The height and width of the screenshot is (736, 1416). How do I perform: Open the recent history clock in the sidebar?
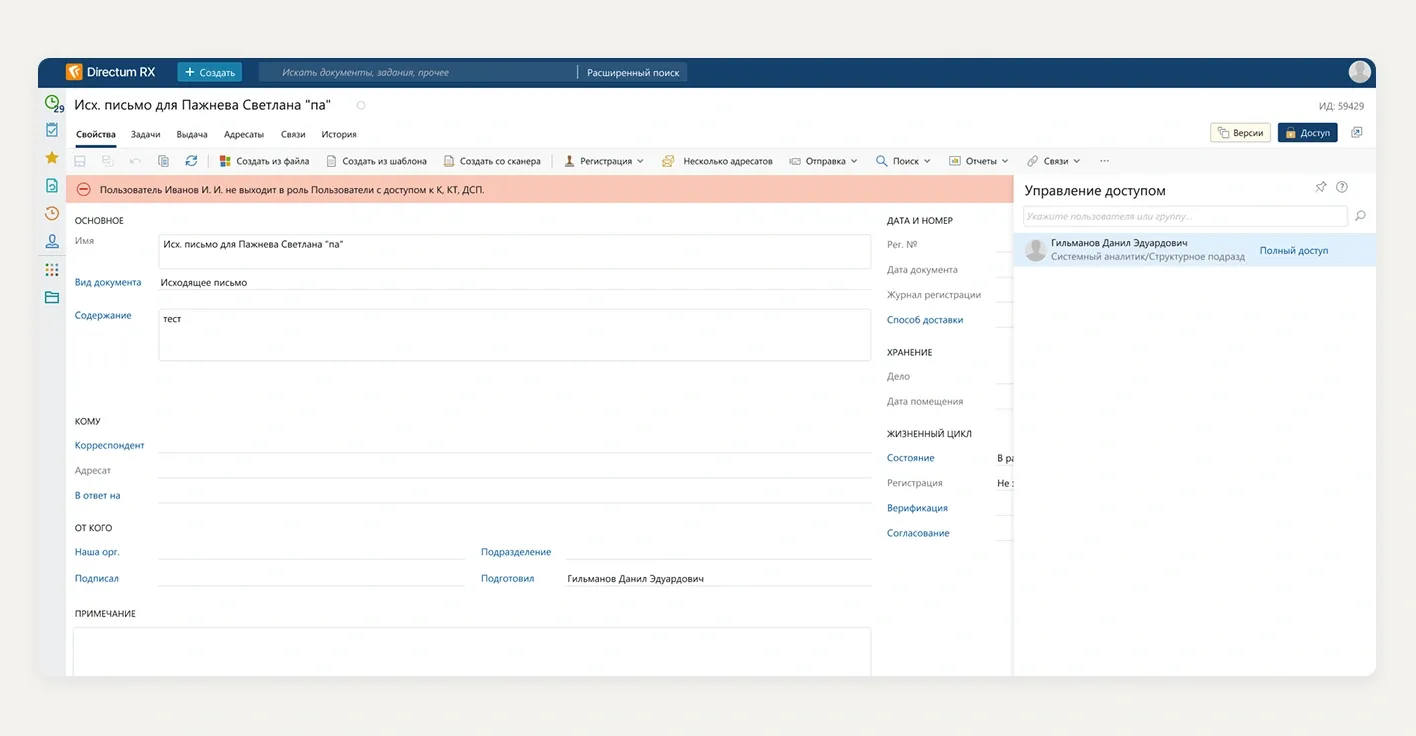(x=52, y=213)
